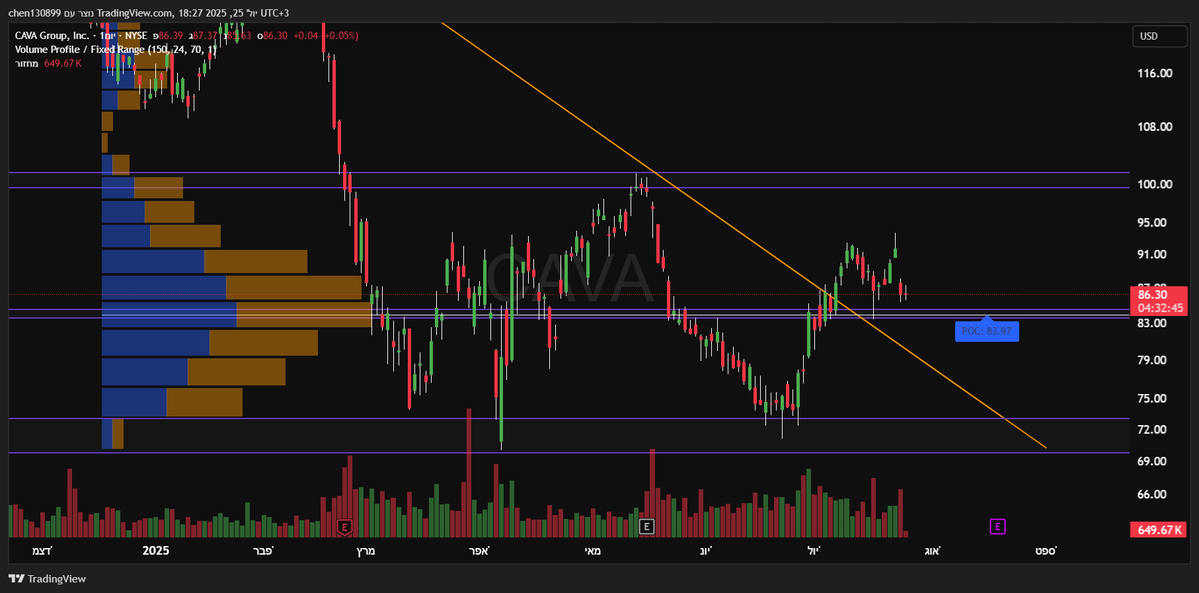Click the 116.00 price axis label
1199x593 pixels.
click(x=1155, y=73)
